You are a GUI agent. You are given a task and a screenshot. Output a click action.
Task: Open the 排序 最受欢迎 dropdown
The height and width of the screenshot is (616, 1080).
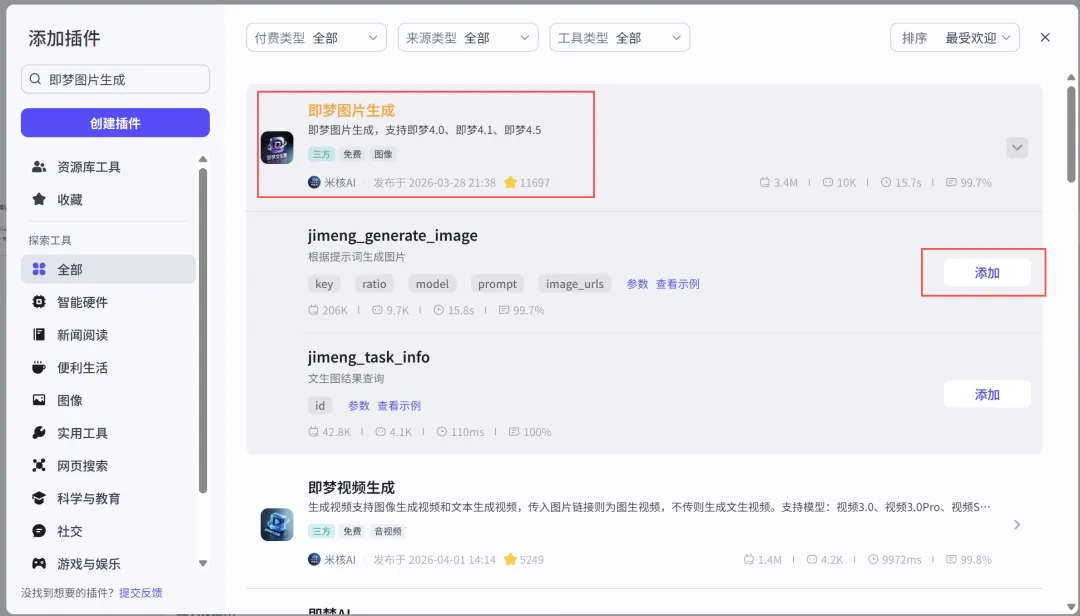(955, 38)
